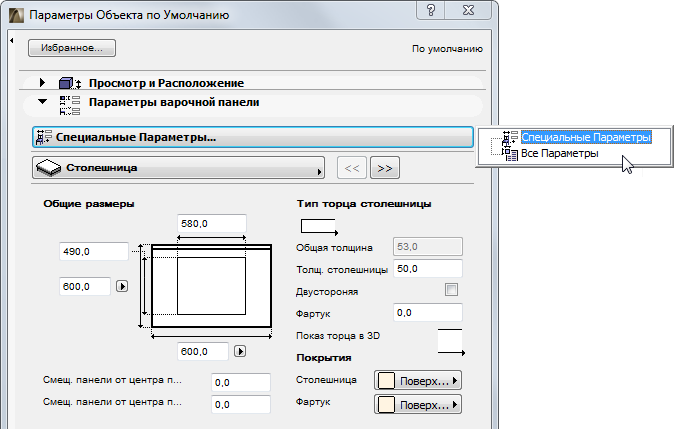The image size is (674, 429).
Task: Click the Параметры варочной панели list icon
Action: pos(70,106)
